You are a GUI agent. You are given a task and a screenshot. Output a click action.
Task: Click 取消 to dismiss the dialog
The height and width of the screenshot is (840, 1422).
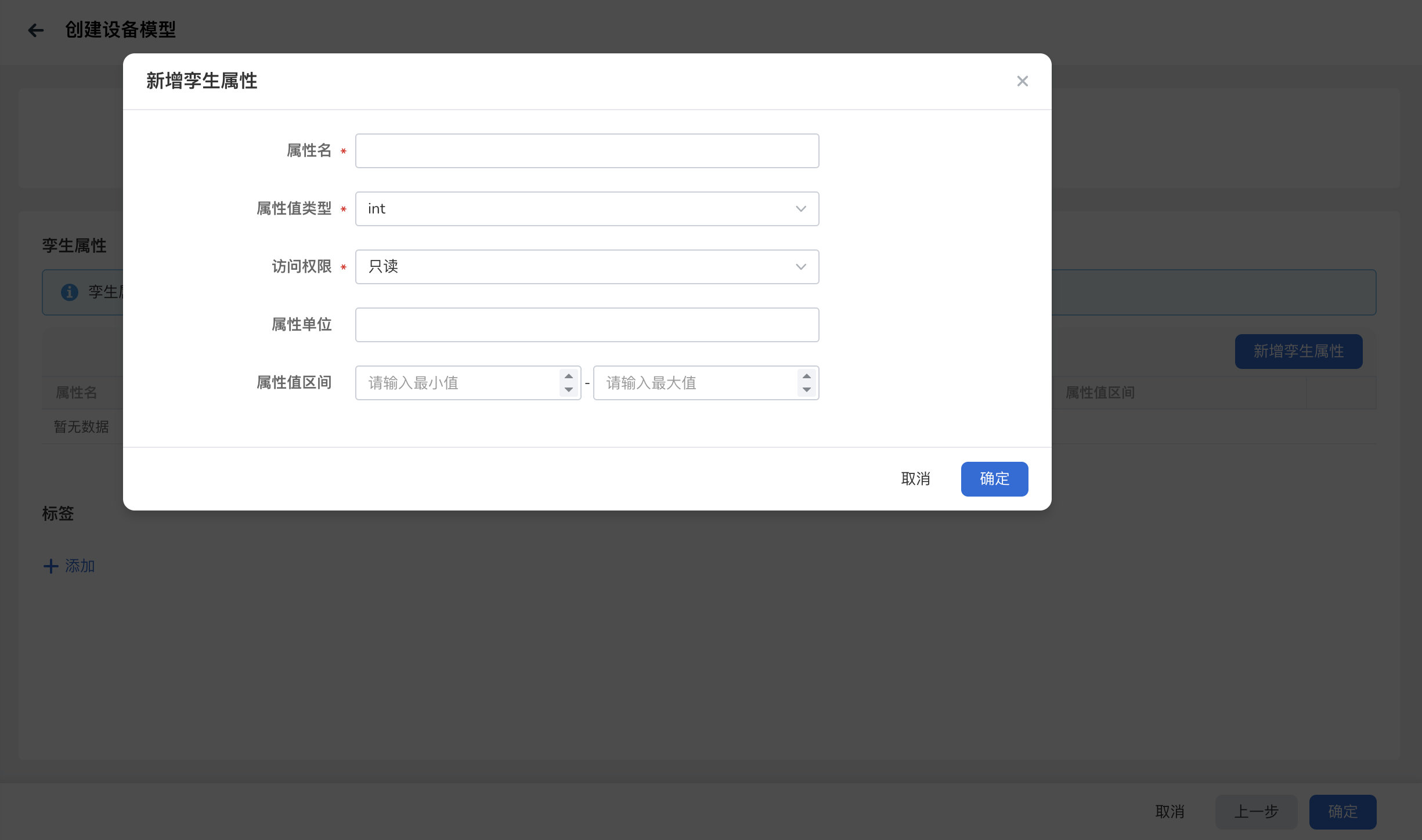coord(915,478)
